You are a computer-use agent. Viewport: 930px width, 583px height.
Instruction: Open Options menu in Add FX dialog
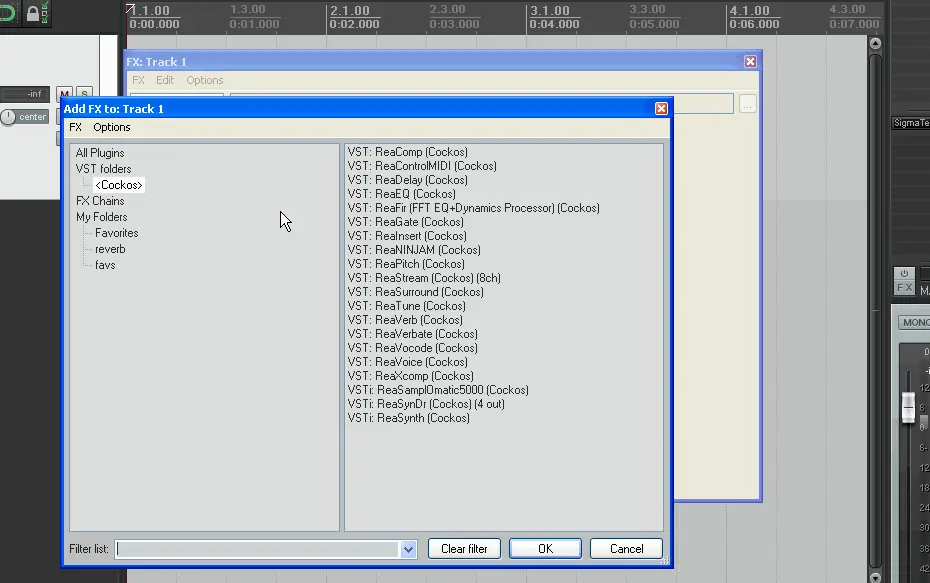[112, 127]
